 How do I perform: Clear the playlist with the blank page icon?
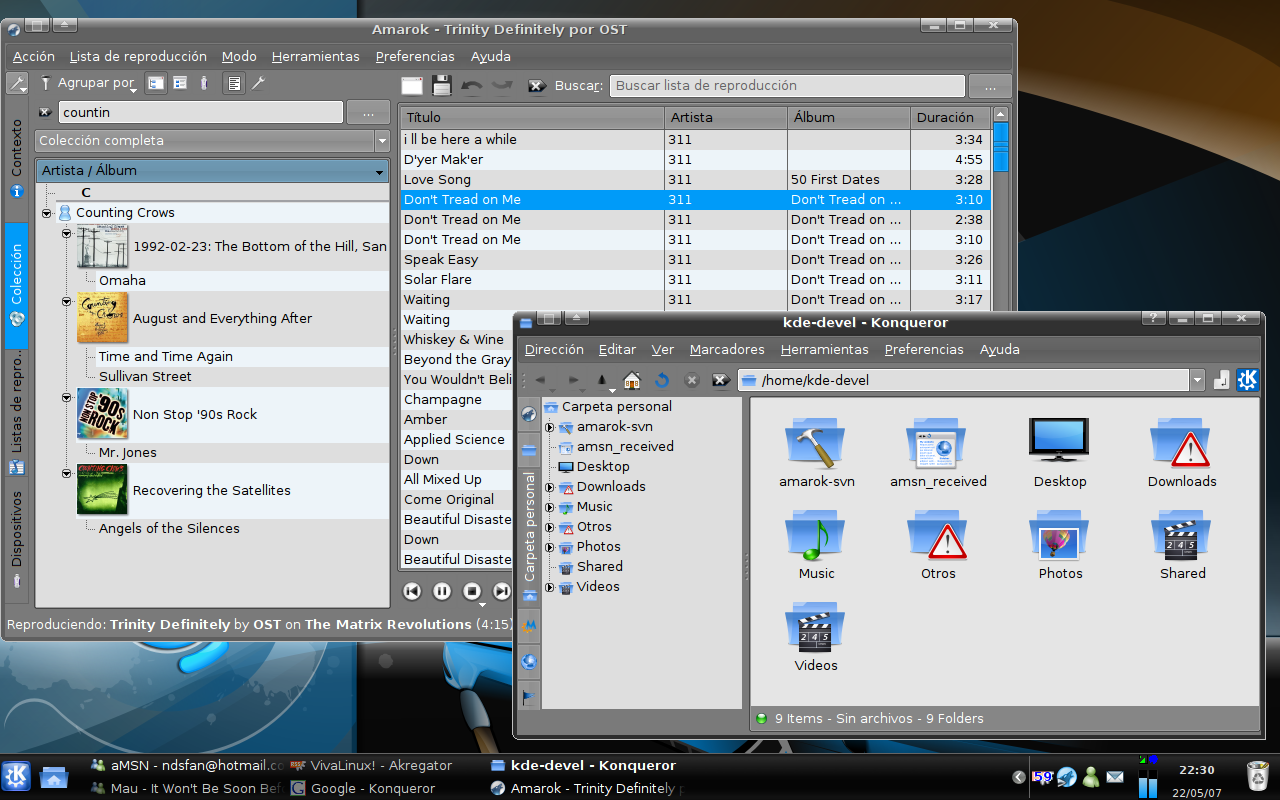click(x=412, y=86)
